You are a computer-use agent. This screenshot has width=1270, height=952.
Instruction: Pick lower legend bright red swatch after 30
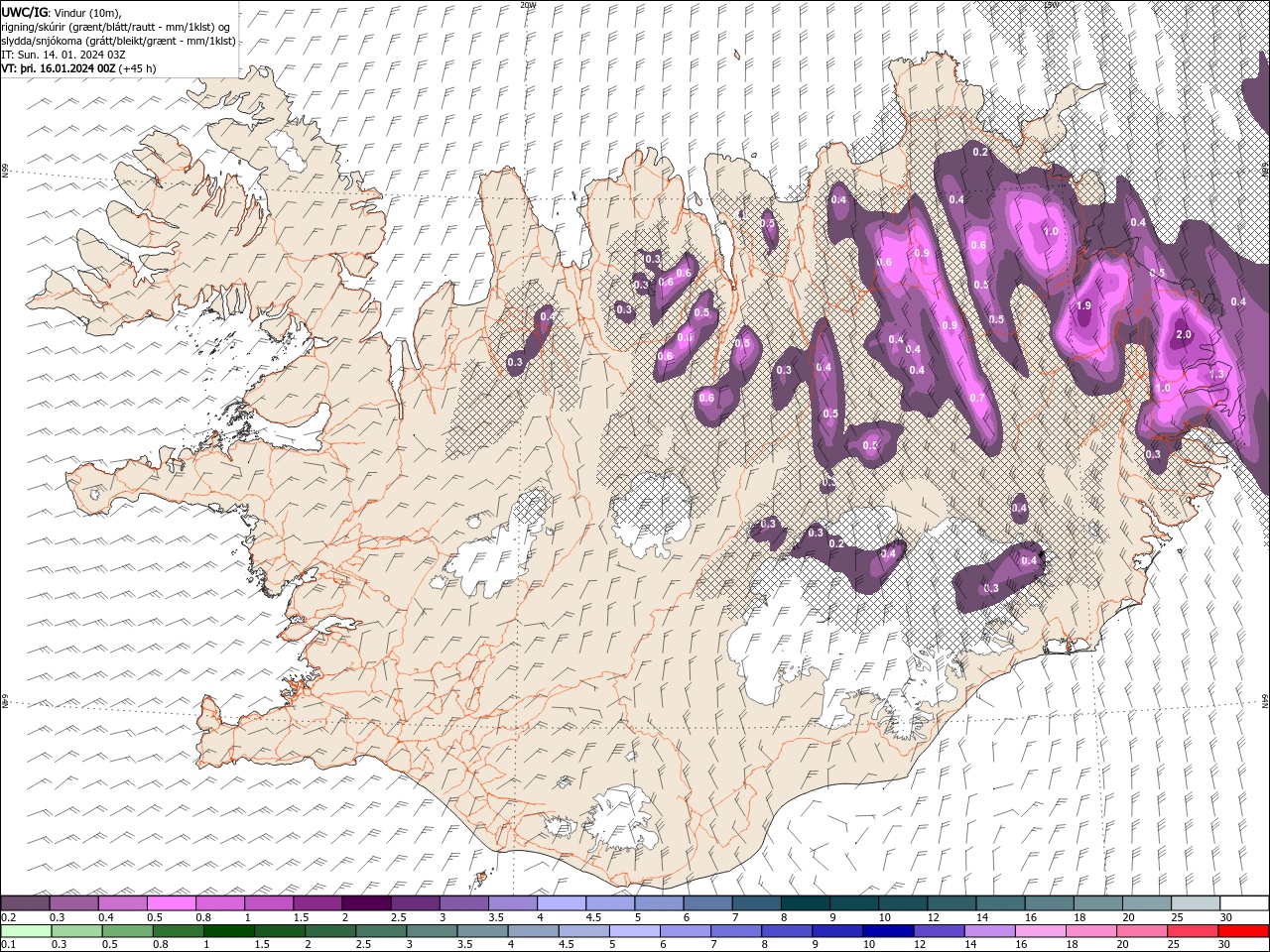click(1243, 931)
